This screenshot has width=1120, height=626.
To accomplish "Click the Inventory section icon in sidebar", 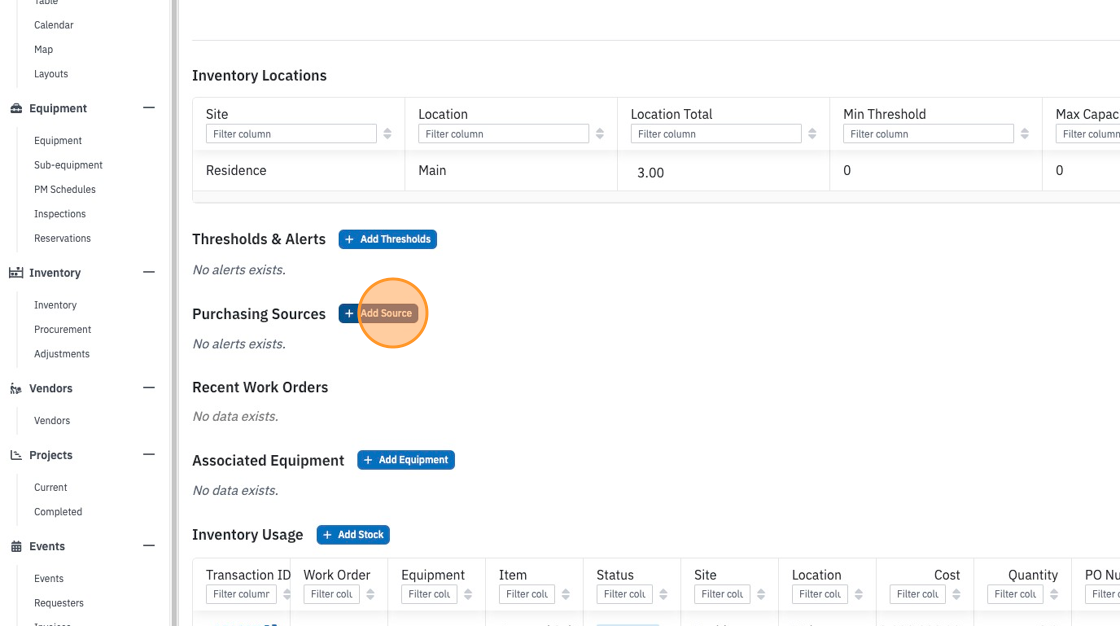I will pos(16,273).
